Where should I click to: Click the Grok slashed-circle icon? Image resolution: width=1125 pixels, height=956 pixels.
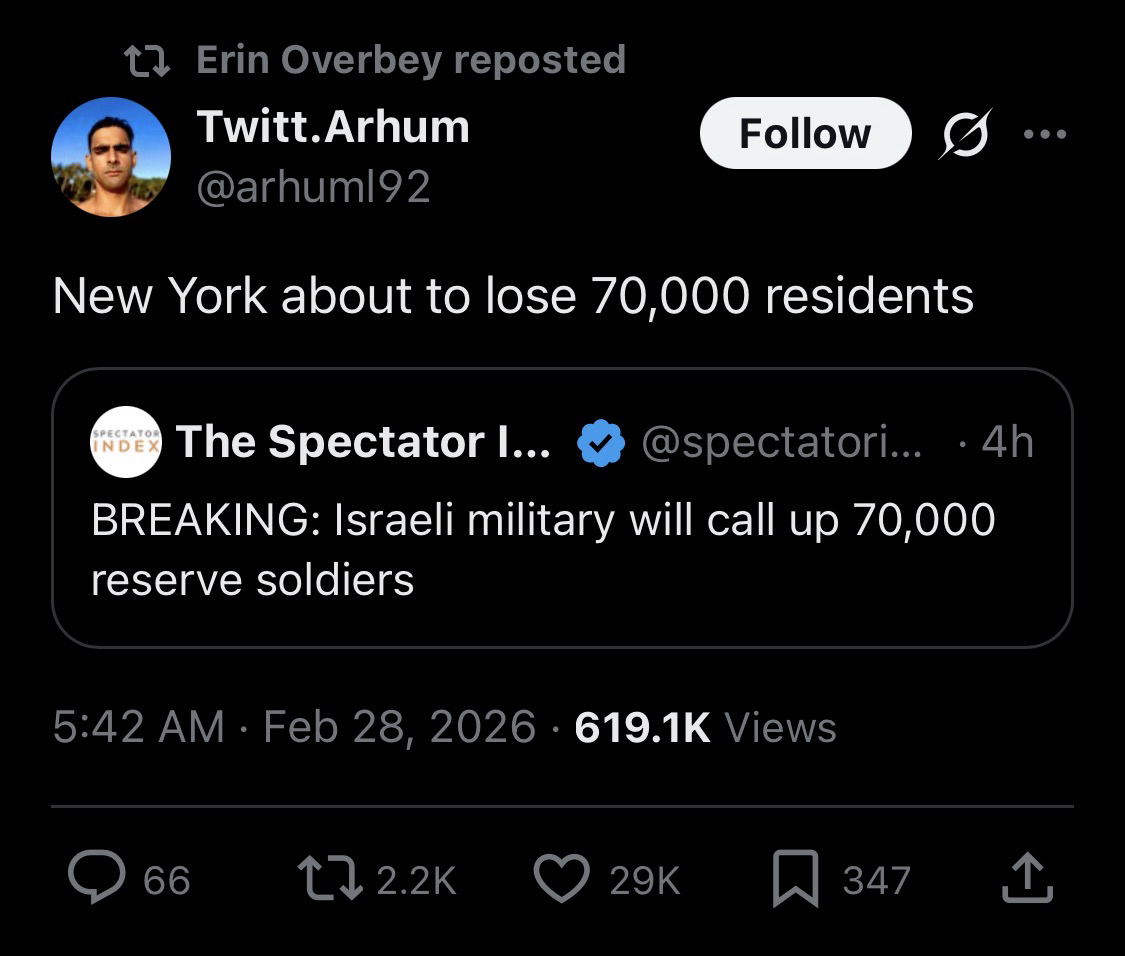click(x=964, y=133)
